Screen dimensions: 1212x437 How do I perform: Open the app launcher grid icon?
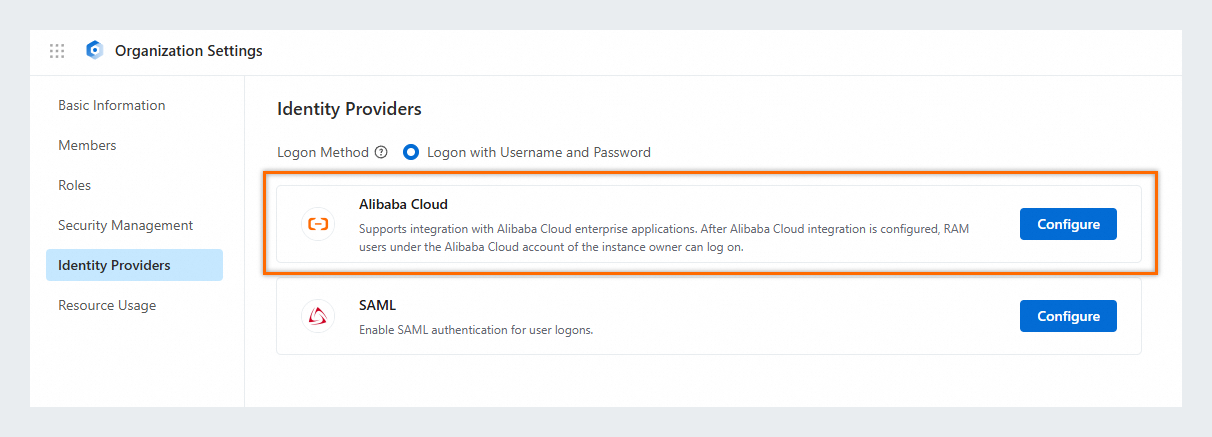57,51
